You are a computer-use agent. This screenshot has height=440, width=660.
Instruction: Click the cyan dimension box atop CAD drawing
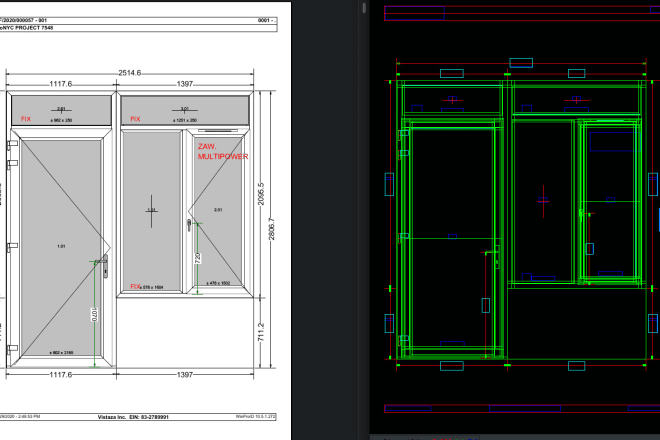point(520,62)
